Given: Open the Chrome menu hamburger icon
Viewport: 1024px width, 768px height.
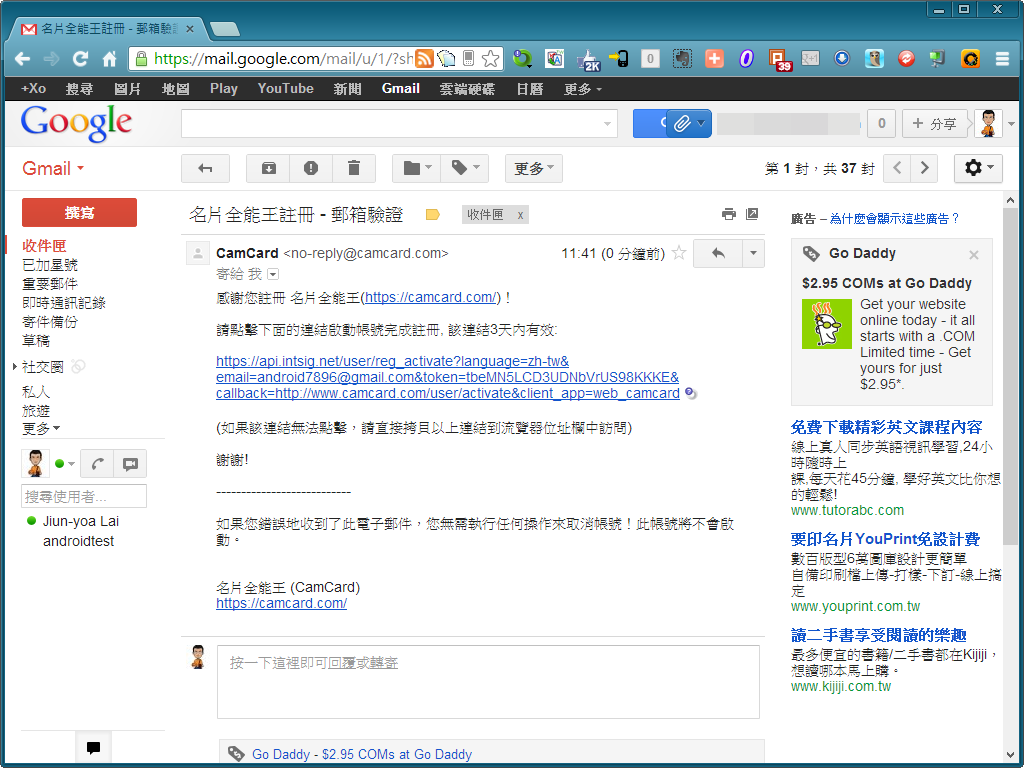Looking at the screenshot, I should pyautogui.click(x=1002, y=59).
